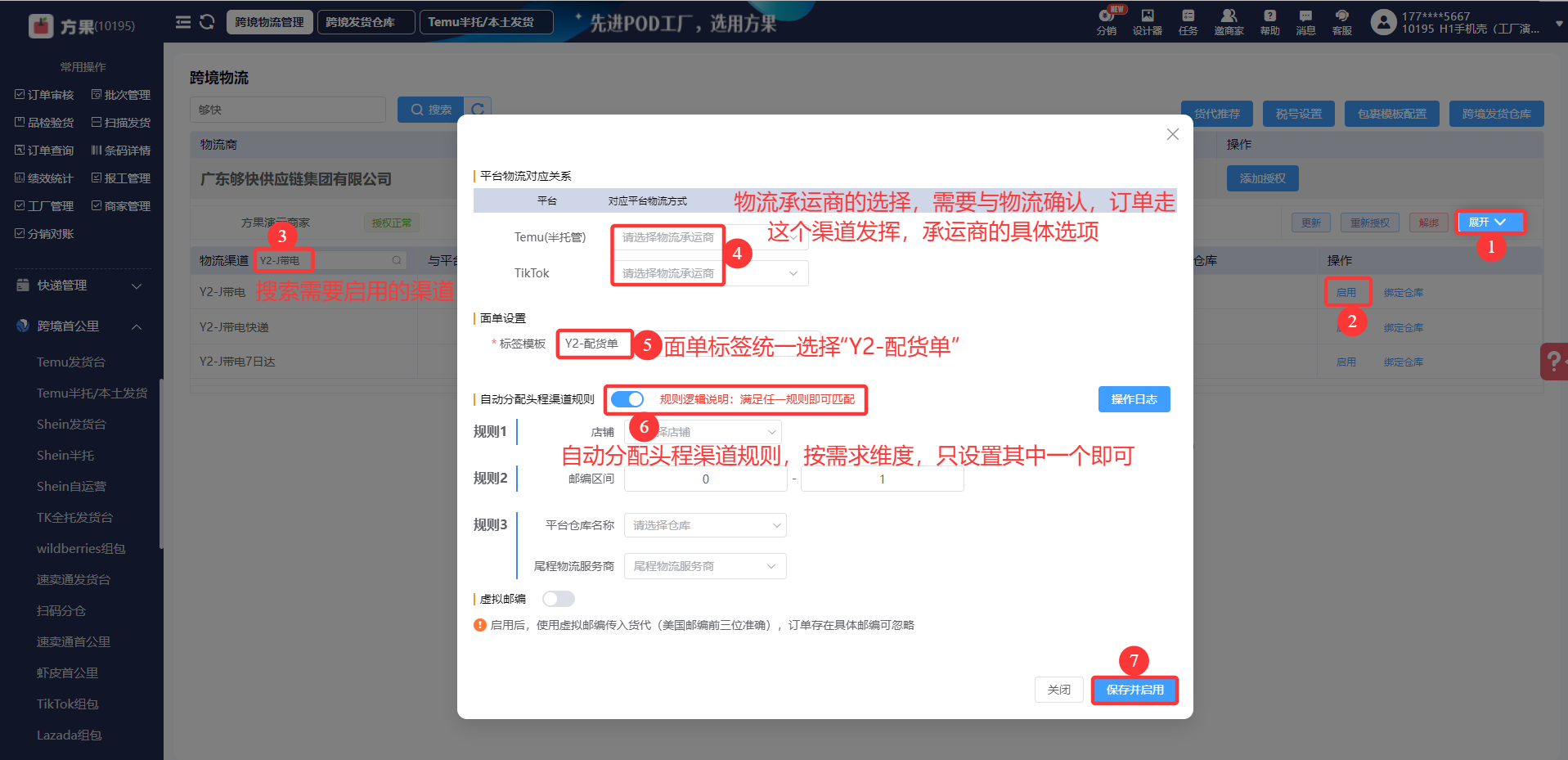This screenshot has height=760, width=1568.
Task: Click the 添加授权 button
Action: click(x=1263, y=178)
